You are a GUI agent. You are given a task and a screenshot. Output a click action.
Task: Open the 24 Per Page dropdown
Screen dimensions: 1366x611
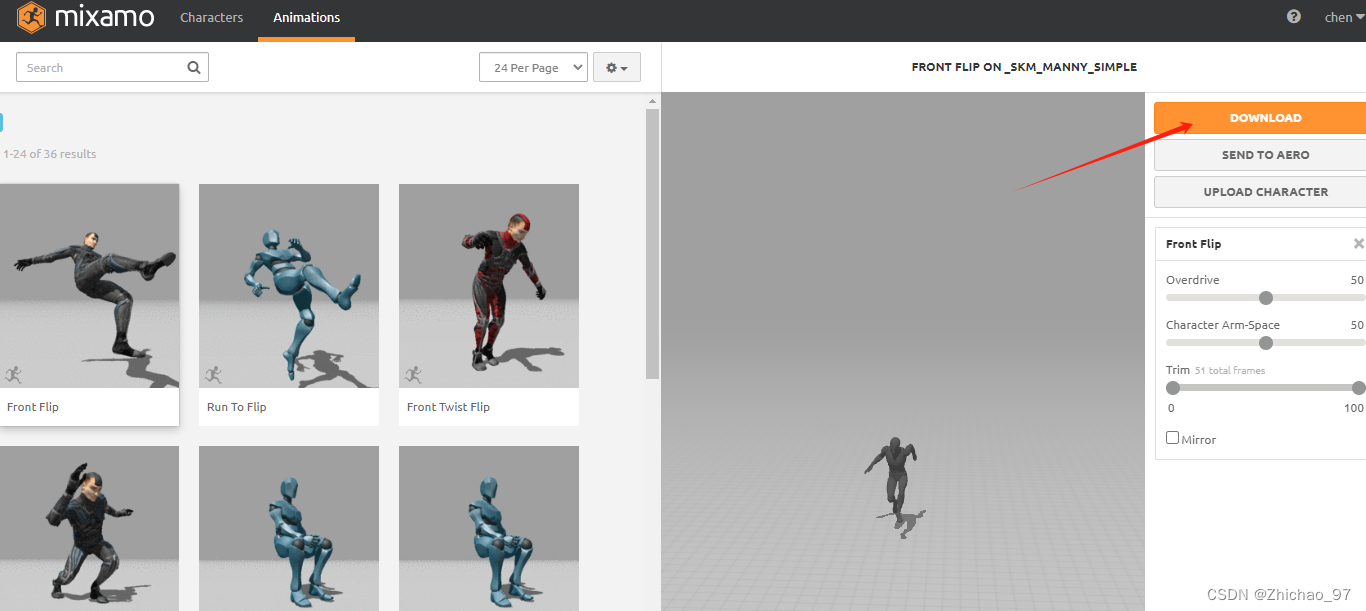(x=533, y=68)
